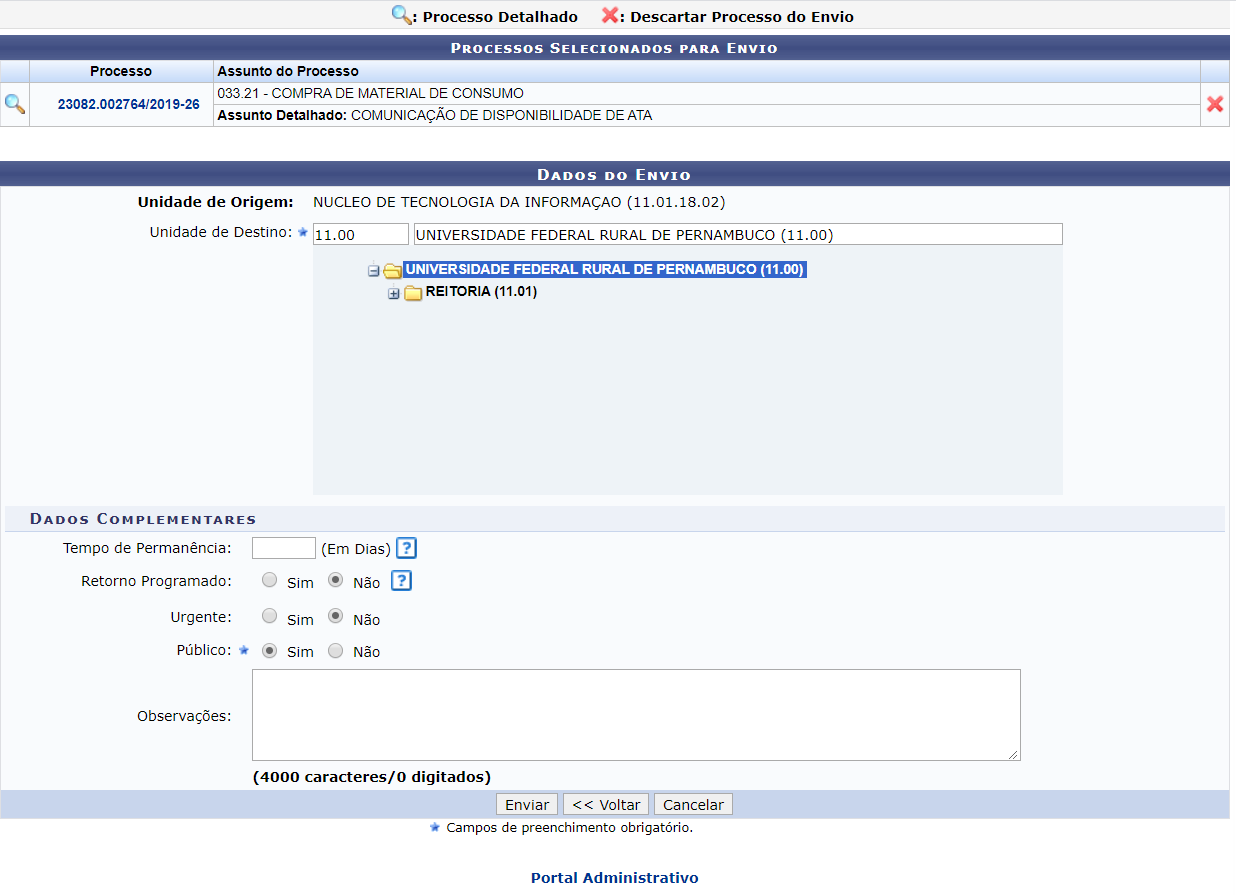Open help icon beside Tempo de Permanência
This screenshot has height=895, width=1236.
406,548
